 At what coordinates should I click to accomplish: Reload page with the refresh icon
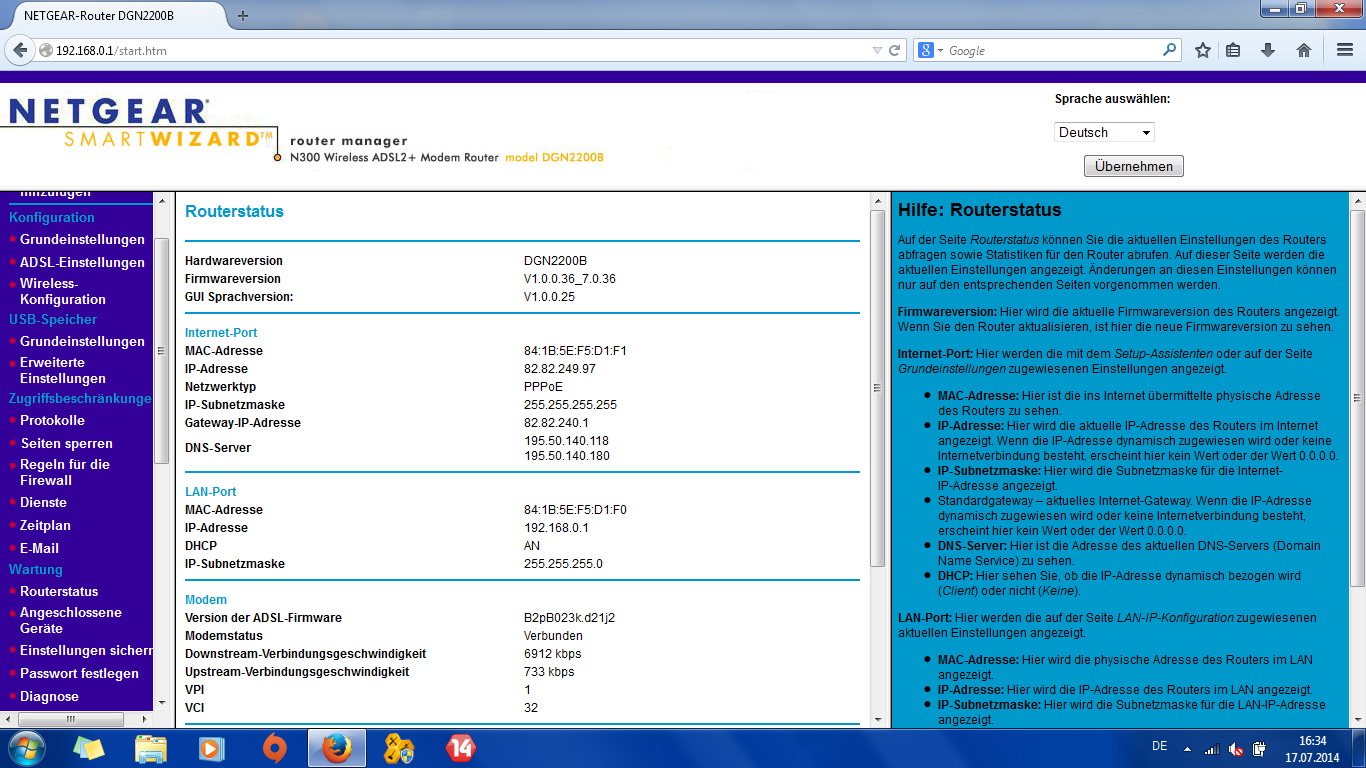click(895, 50)
